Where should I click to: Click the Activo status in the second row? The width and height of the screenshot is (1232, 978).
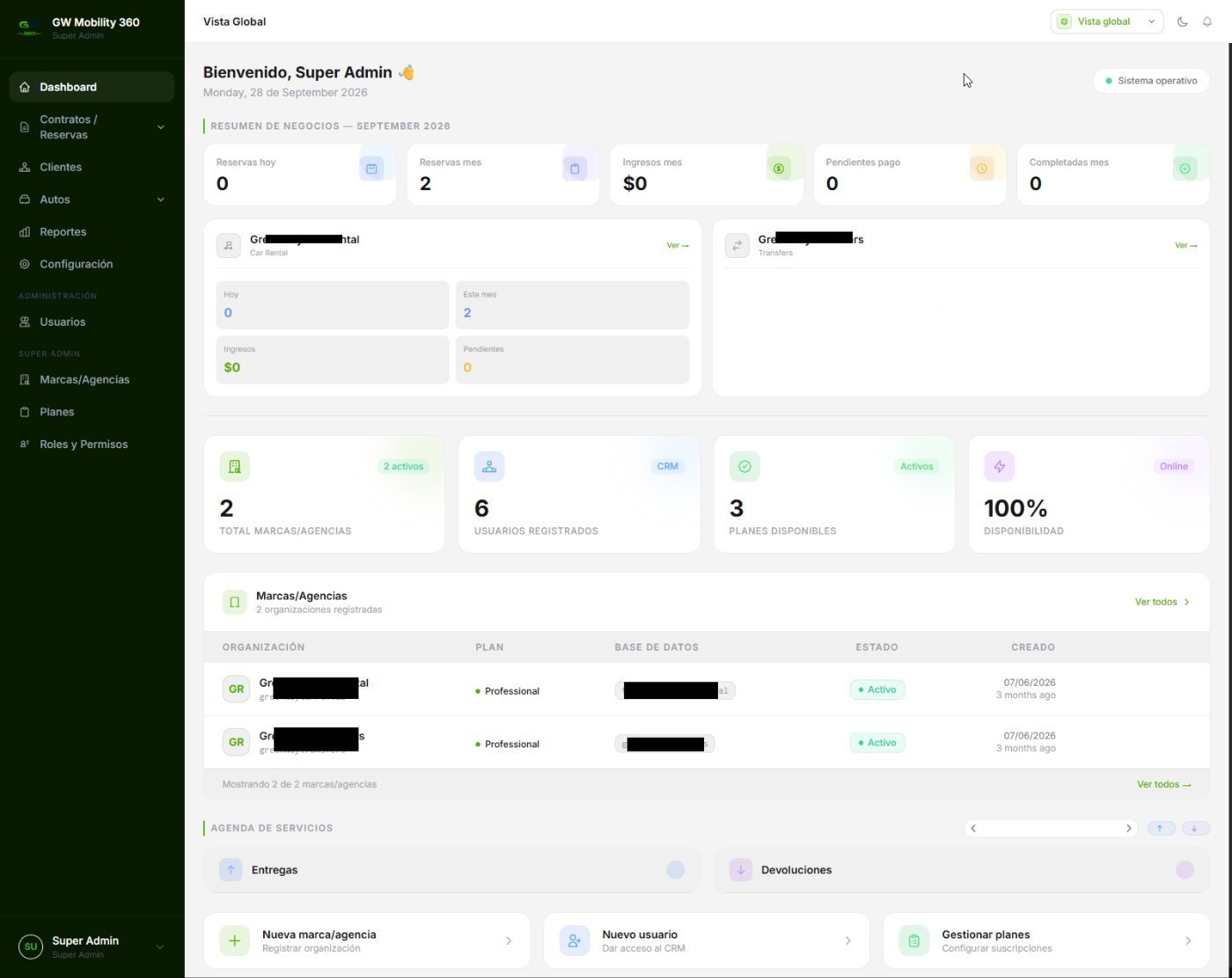pyautogui.click(x=877, y=743)
